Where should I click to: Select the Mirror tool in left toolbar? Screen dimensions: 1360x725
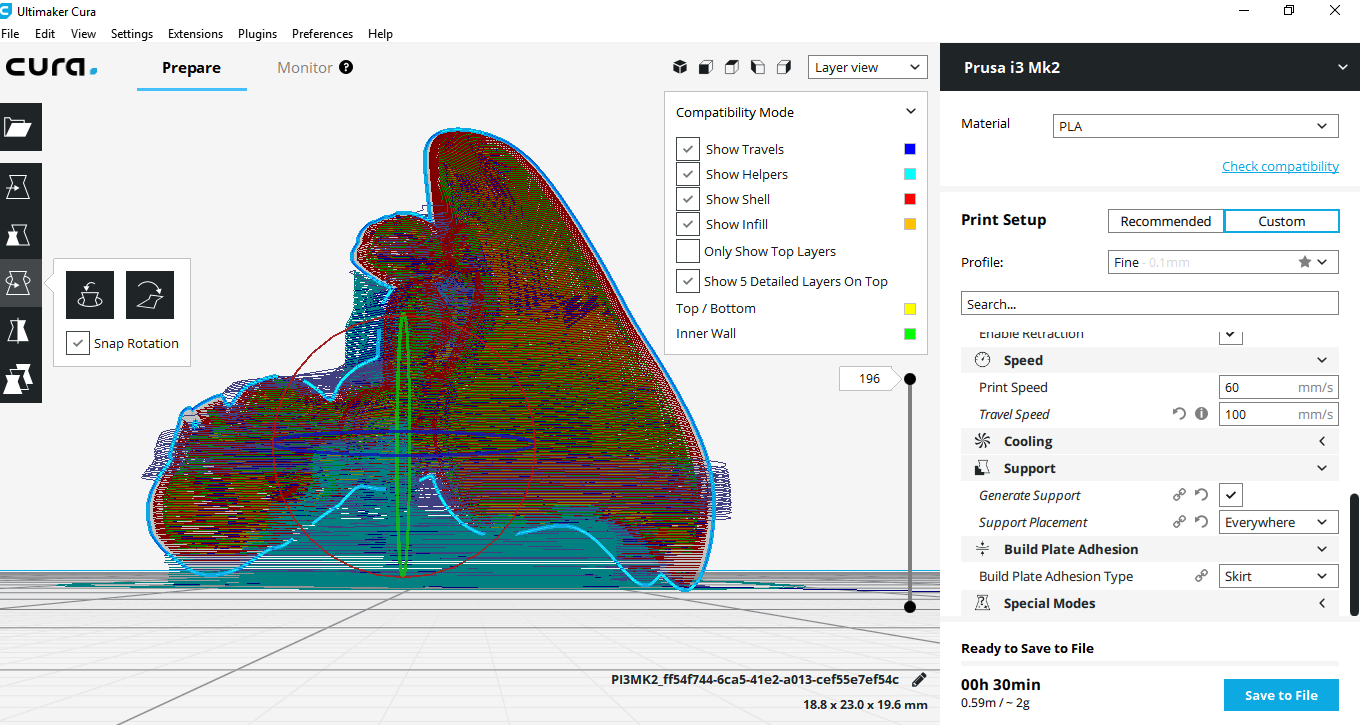(x=20, y=330)
